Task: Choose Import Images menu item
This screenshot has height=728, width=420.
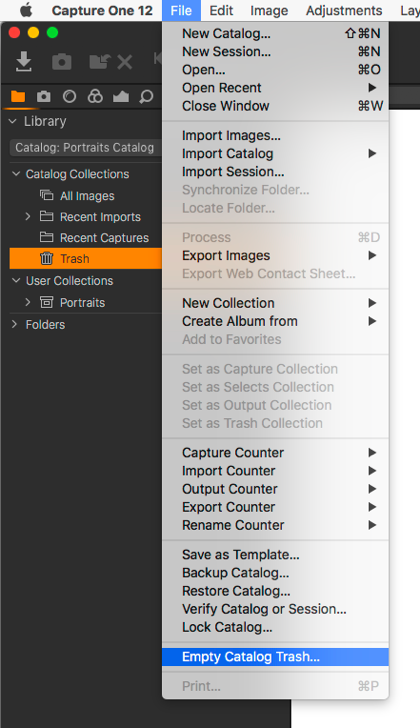Action: point(275,136)
